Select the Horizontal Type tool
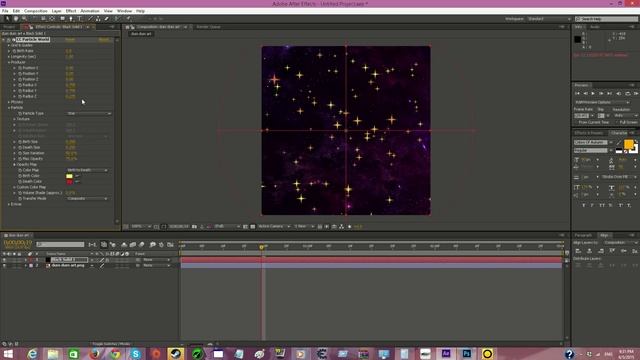Screen dimensions: 640x360 [x=80, y=18]
